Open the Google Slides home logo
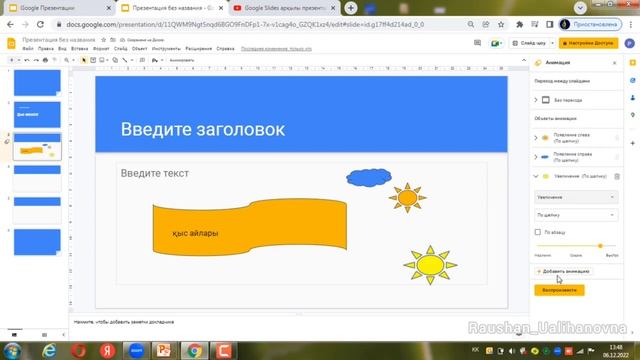 pyautogui.click(x=11, y=43)
